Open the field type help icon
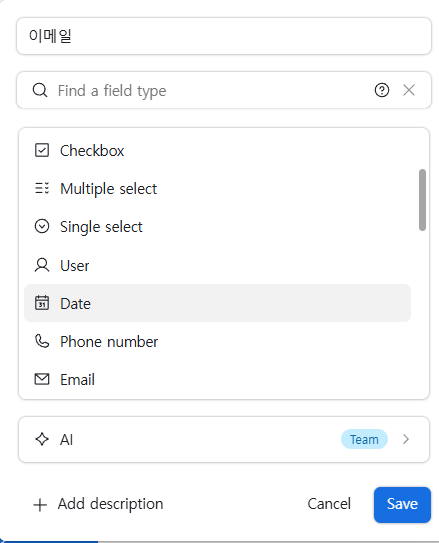The height and width of the screenshot is (543, 439). click(382, 90)
